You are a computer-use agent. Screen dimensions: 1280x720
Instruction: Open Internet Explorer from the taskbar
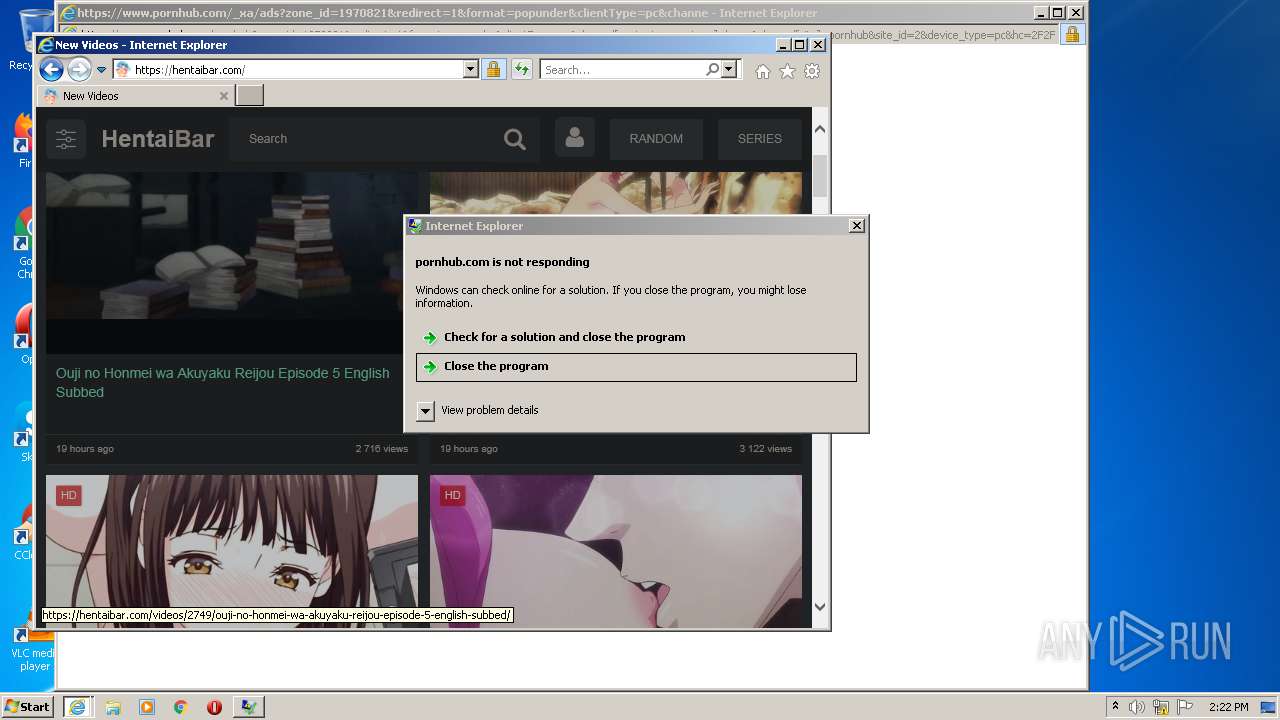tap(77, 707)
